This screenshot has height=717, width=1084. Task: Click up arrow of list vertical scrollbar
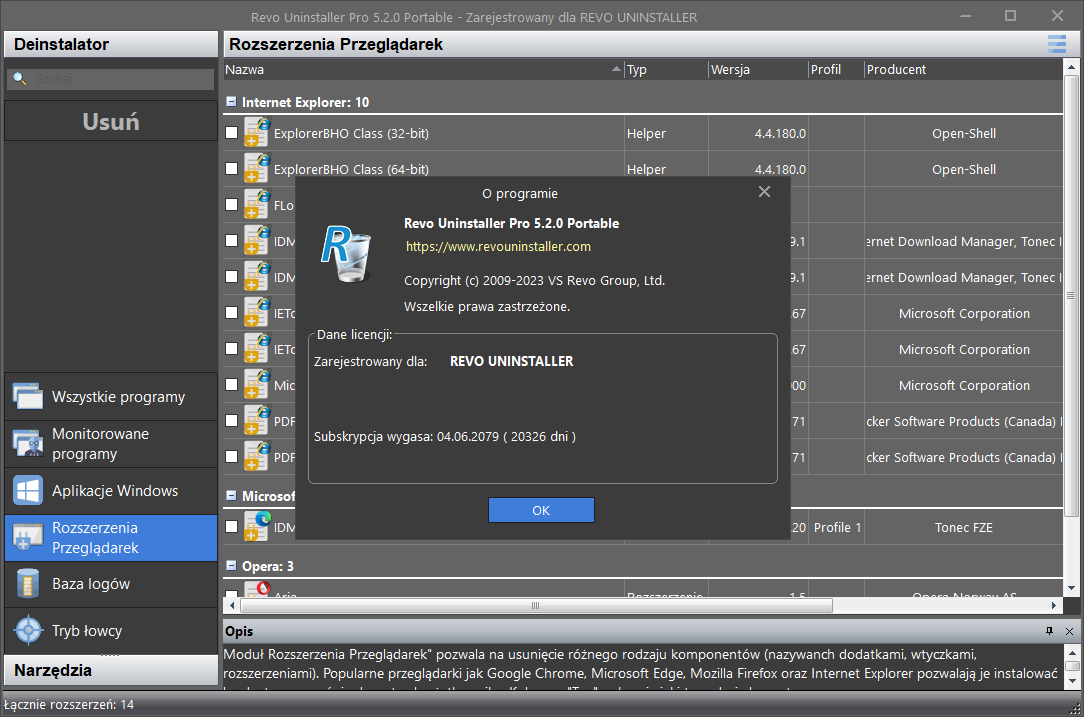tap(1070, 68)
